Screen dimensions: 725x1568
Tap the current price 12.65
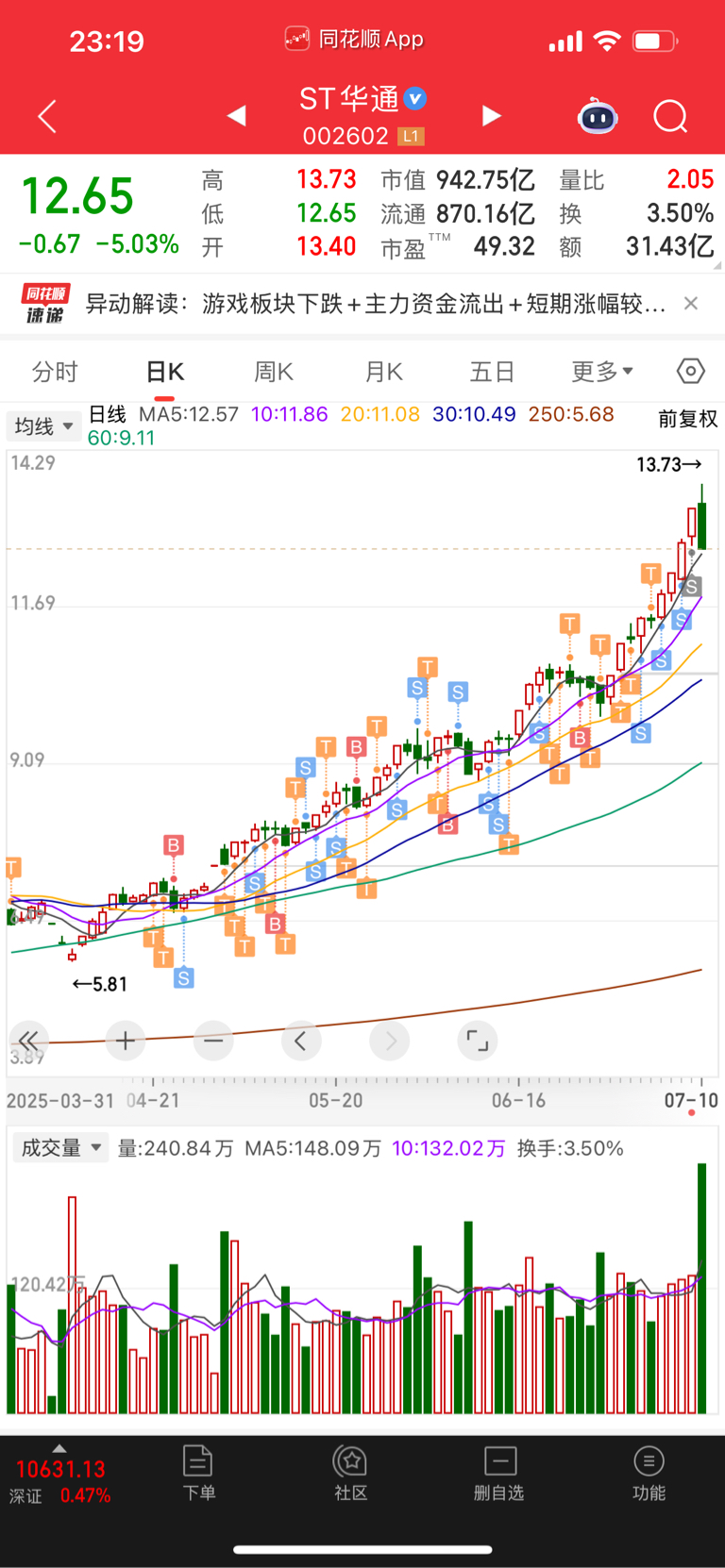point(78,197)
